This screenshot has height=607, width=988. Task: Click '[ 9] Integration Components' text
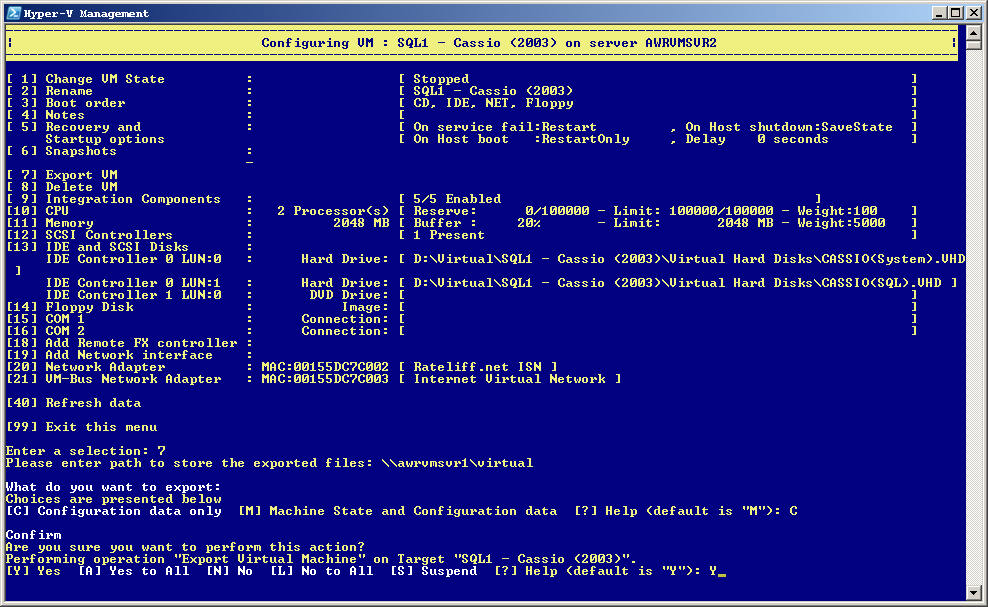tap(113, 199)
